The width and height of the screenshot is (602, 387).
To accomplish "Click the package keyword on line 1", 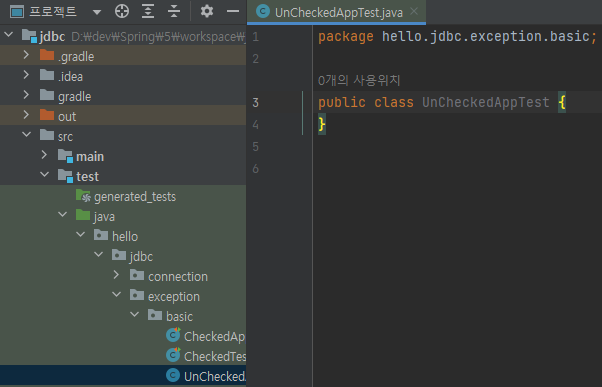I will pos(346,36).
